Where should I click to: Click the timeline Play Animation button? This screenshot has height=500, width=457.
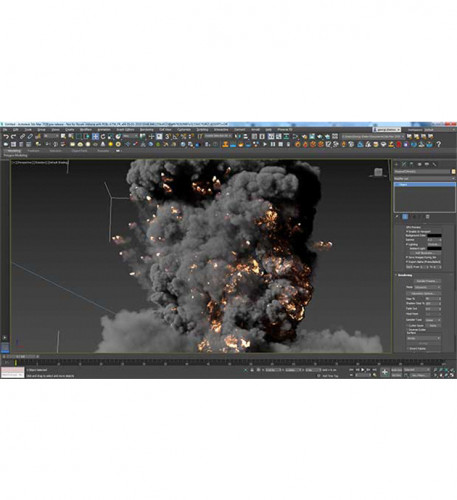pyautogui.click(x=363, y=370)
